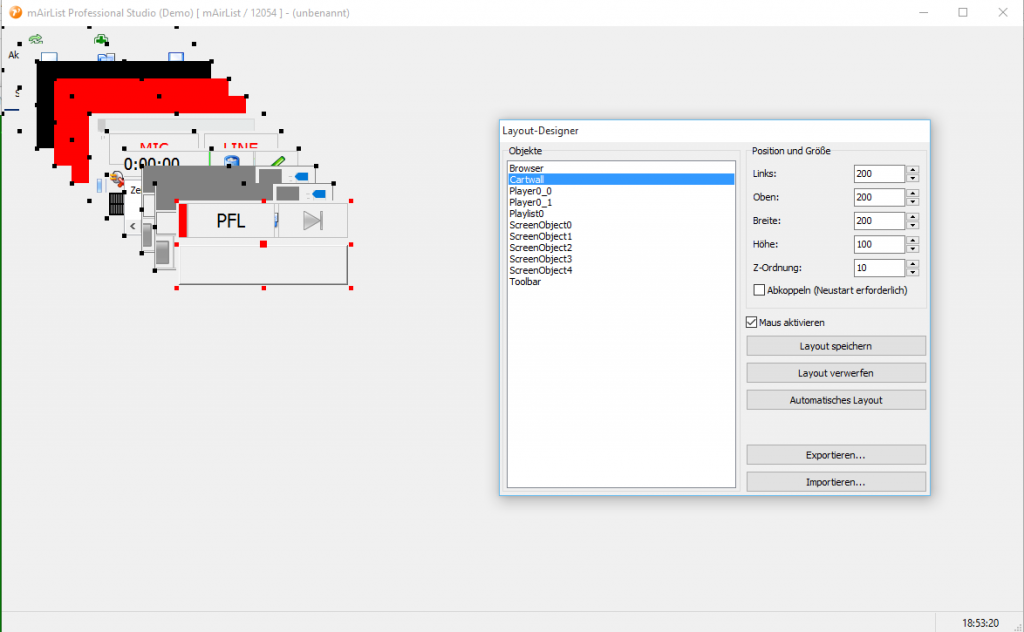Collapse the panel using the left chevron arrow
Screen dimensions: 1024x632
pyautogui.click(x=132, y=227)
